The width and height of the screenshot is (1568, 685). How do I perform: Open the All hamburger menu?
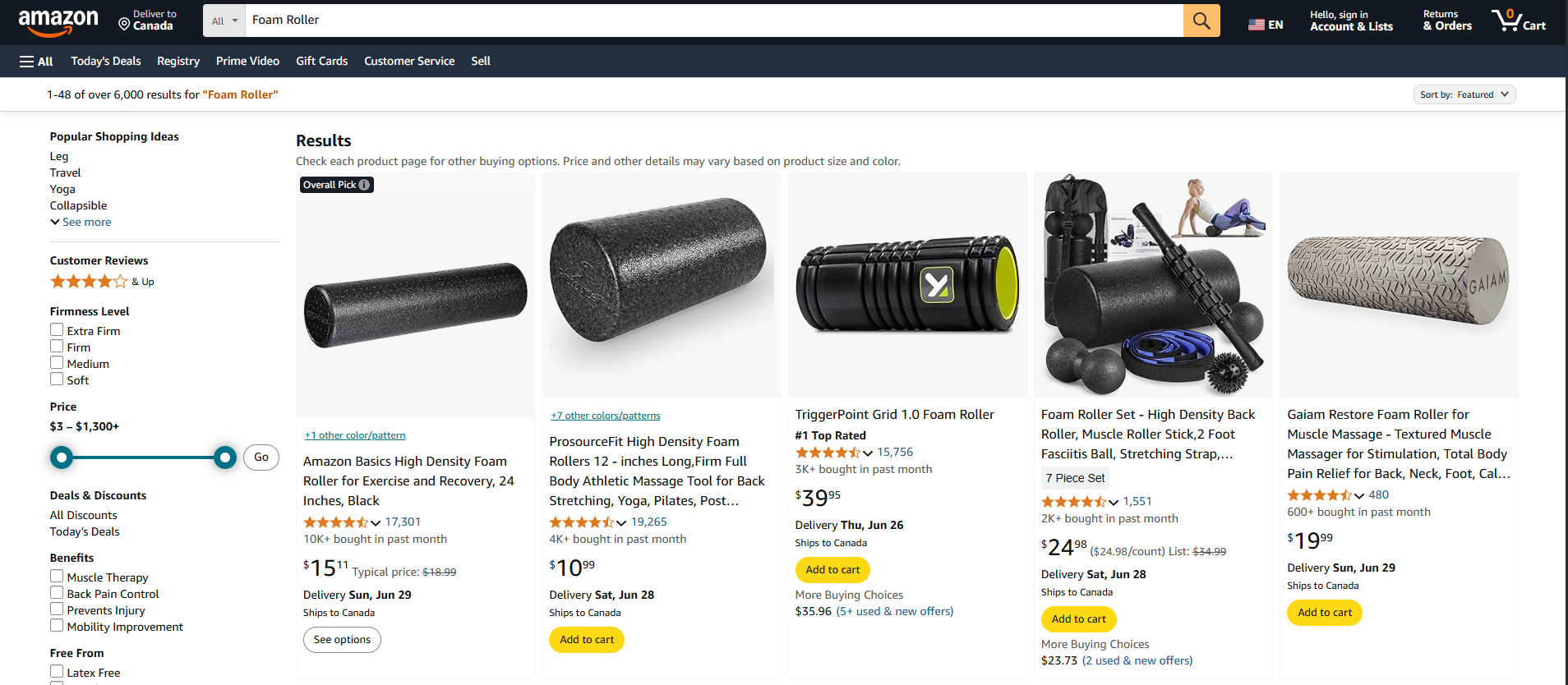(x=36, y=61)
